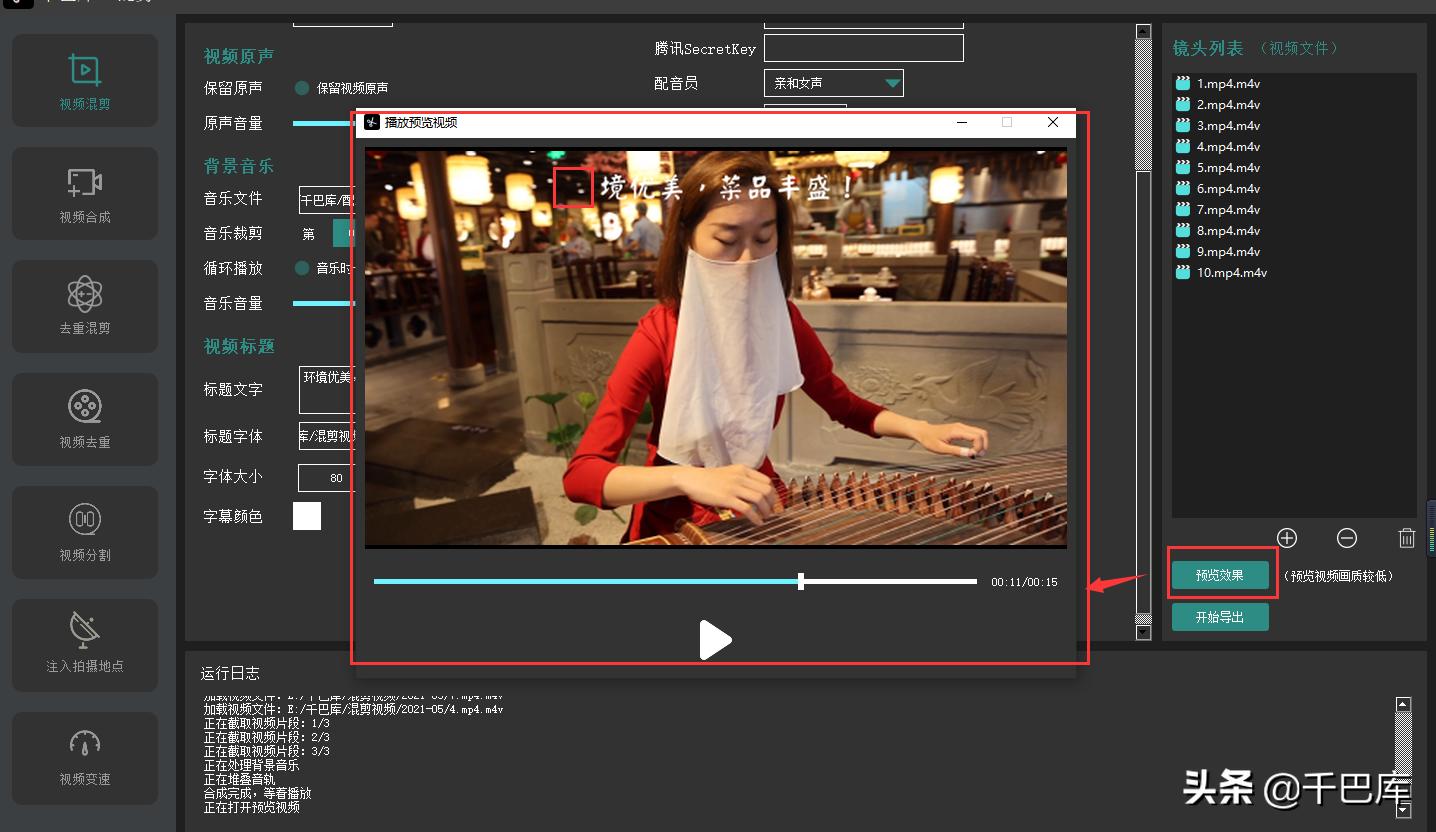
Task: Delete clips with the trash can icon
Action: coord(1407,538)
